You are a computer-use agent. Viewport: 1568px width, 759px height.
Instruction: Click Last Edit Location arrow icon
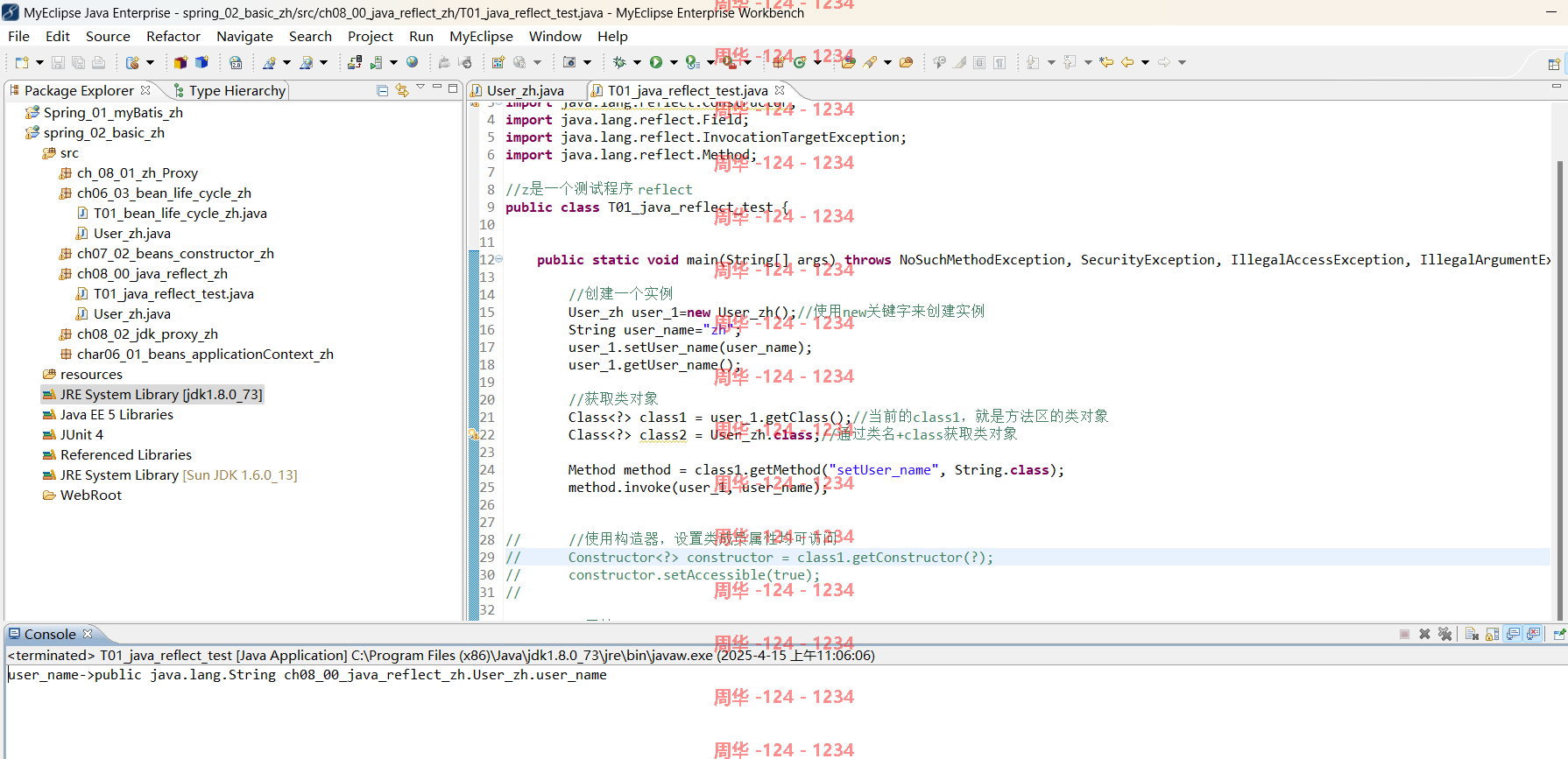(1106, 62)
